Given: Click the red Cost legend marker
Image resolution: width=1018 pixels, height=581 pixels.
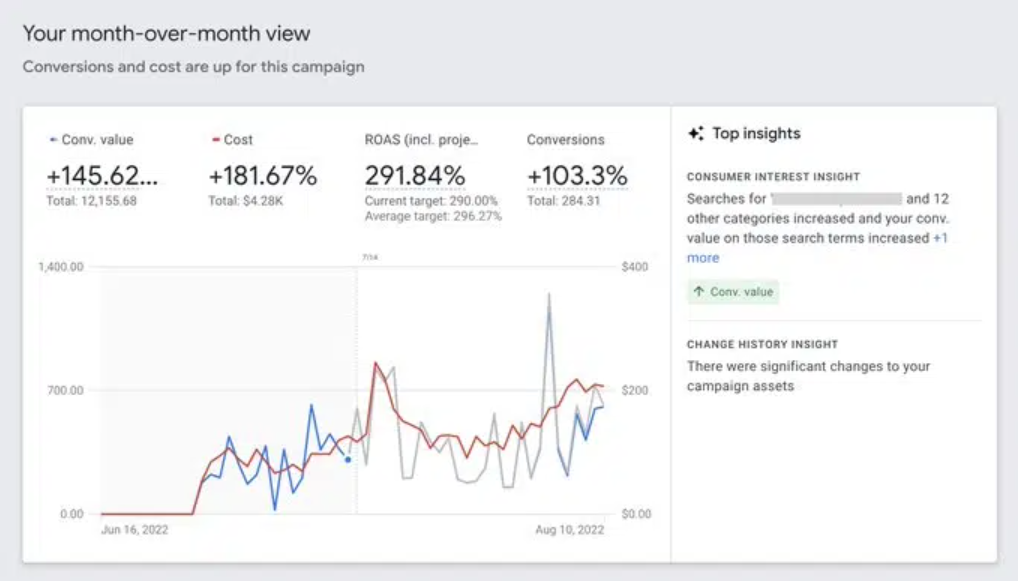Looking at the screenshot, I should click(217, 139).
